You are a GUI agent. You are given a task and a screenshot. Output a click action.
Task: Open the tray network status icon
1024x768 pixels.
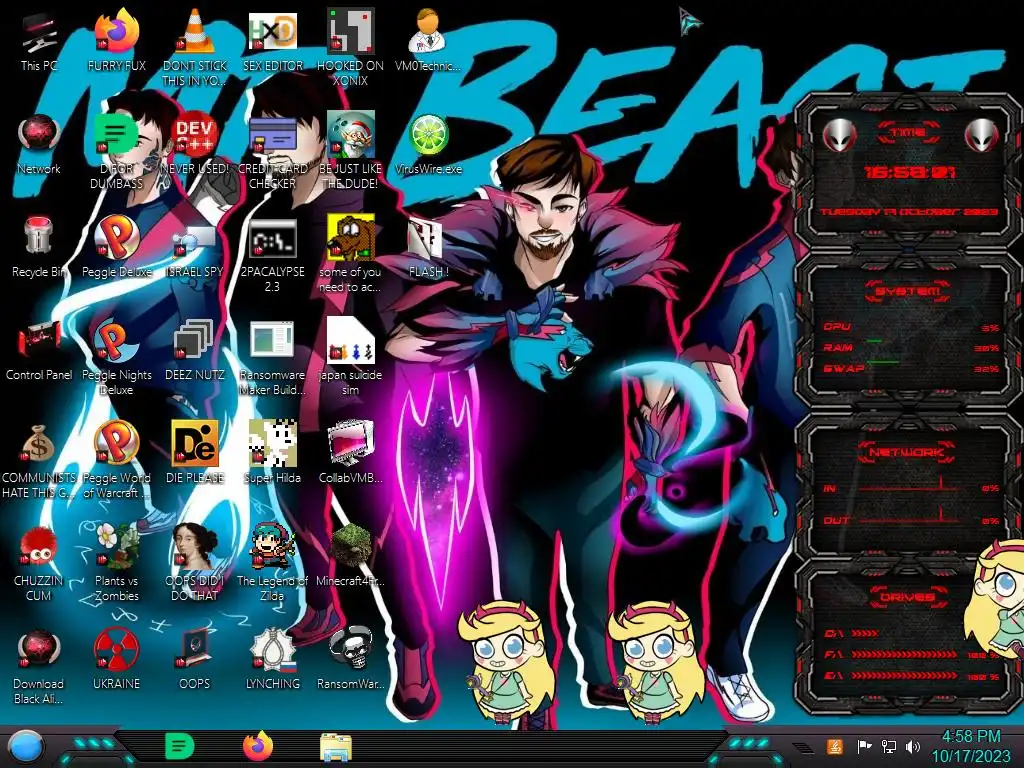[889, 746]
